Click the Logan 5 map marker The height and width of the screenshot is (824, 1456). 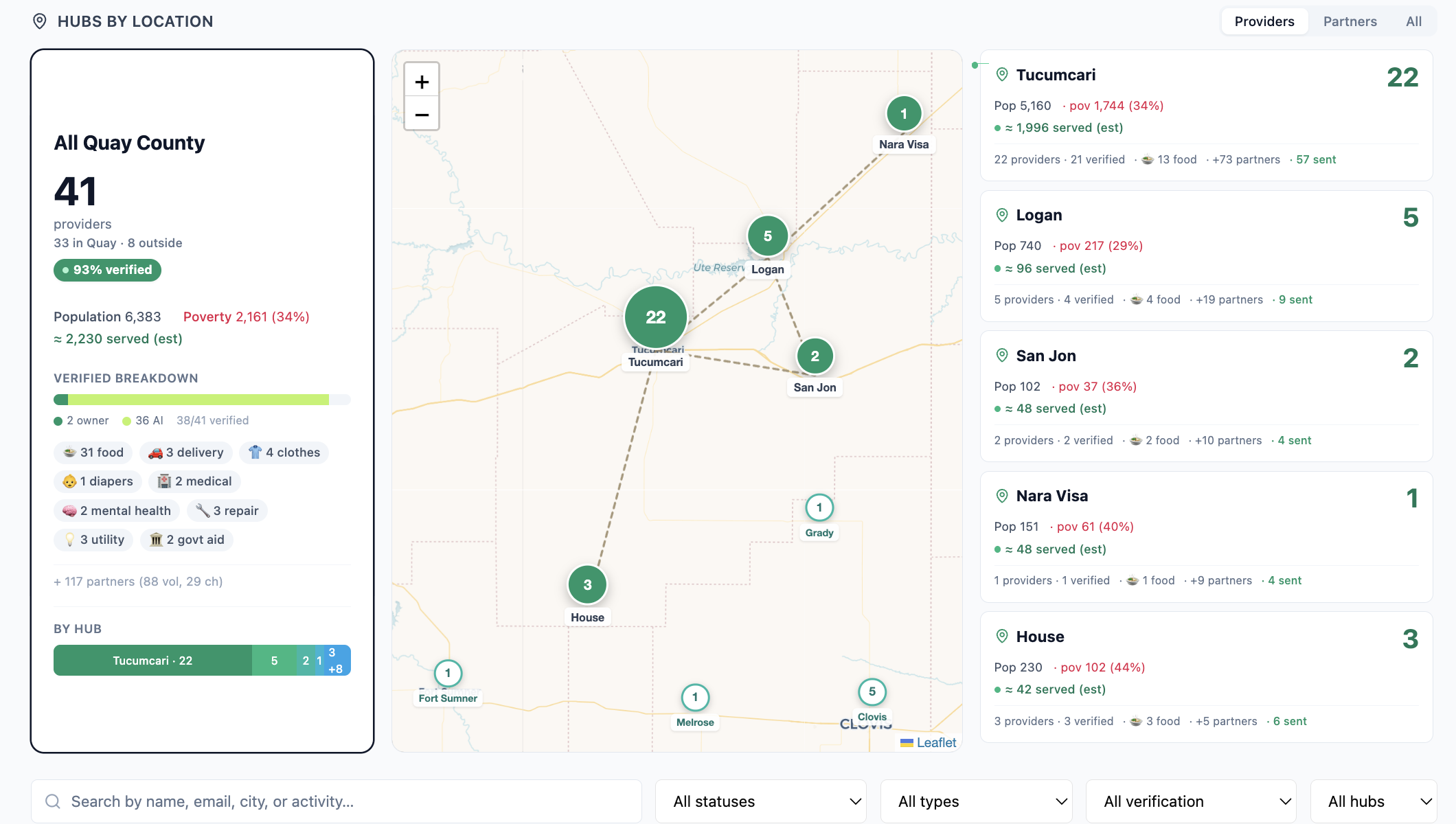(x=768, y=236)
